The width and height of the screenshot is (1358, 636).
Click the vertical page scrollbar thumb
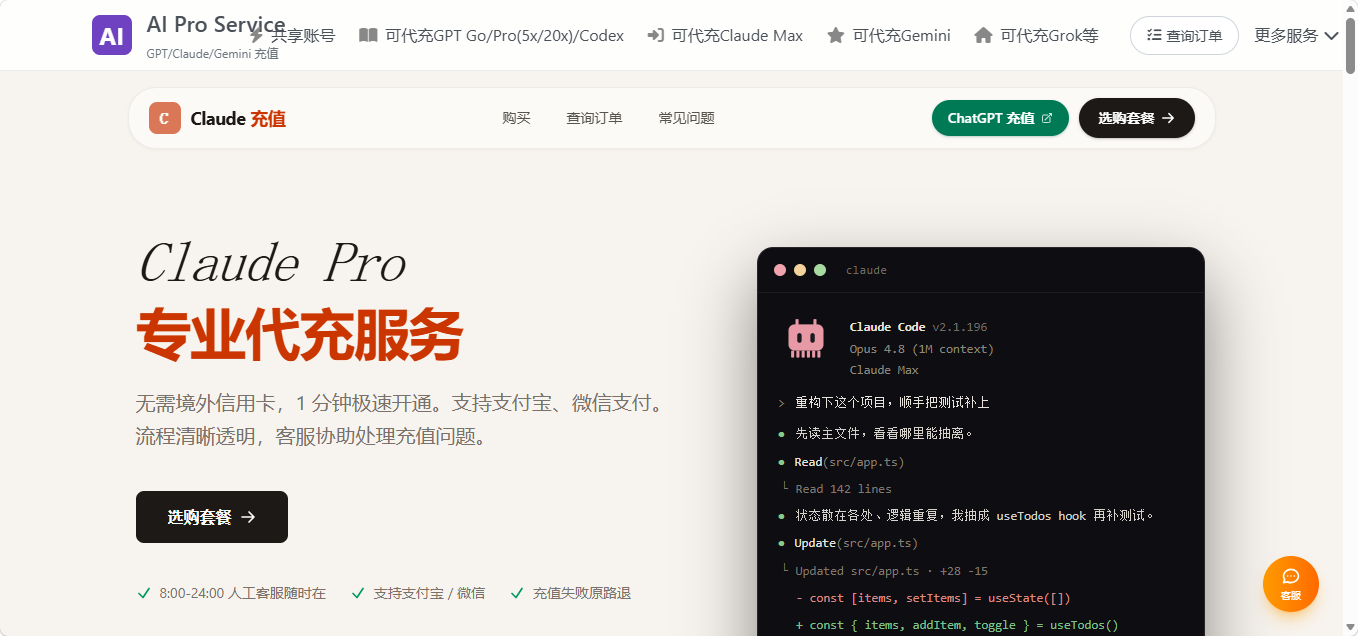pyautogui.click(x=1349, y=45)
